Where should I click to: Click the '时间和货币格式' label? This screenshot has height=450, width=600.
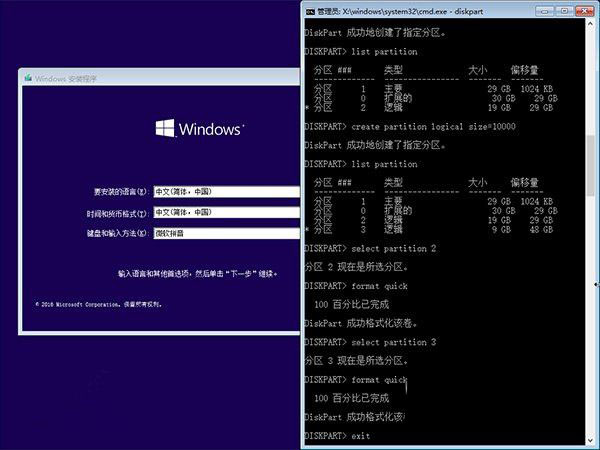point(117,213)
